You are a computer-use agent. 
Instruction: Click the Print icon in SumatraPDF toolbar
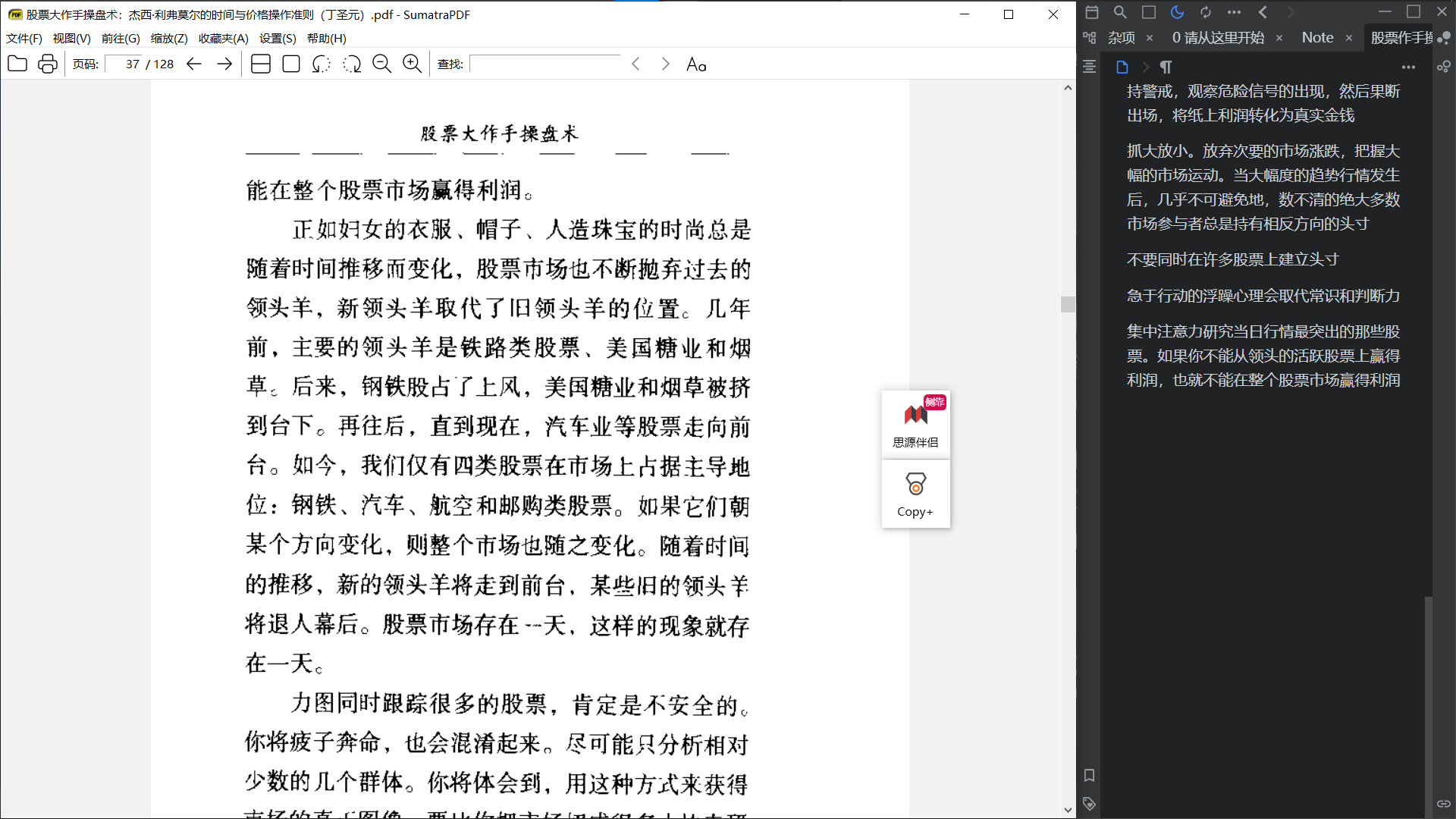coord(47,64)
